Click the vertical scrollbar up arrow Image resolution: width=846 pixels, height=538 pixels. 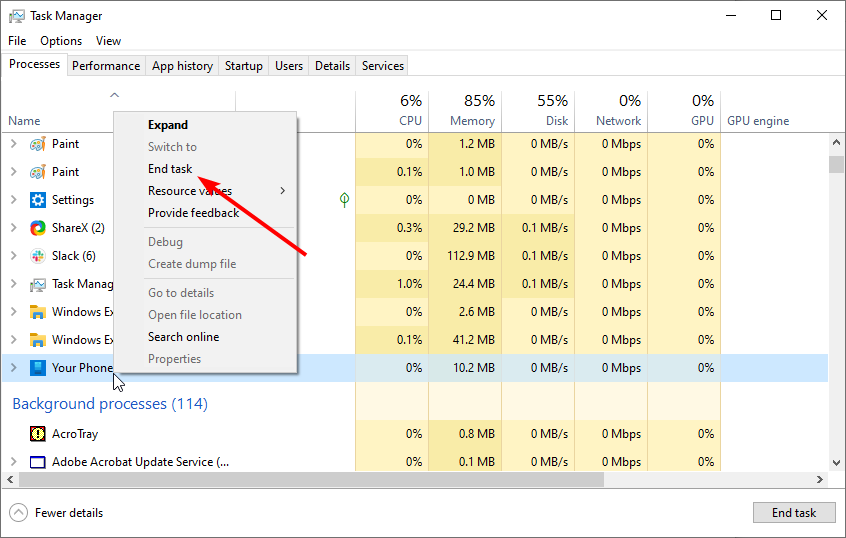click(x=836, y=143)
